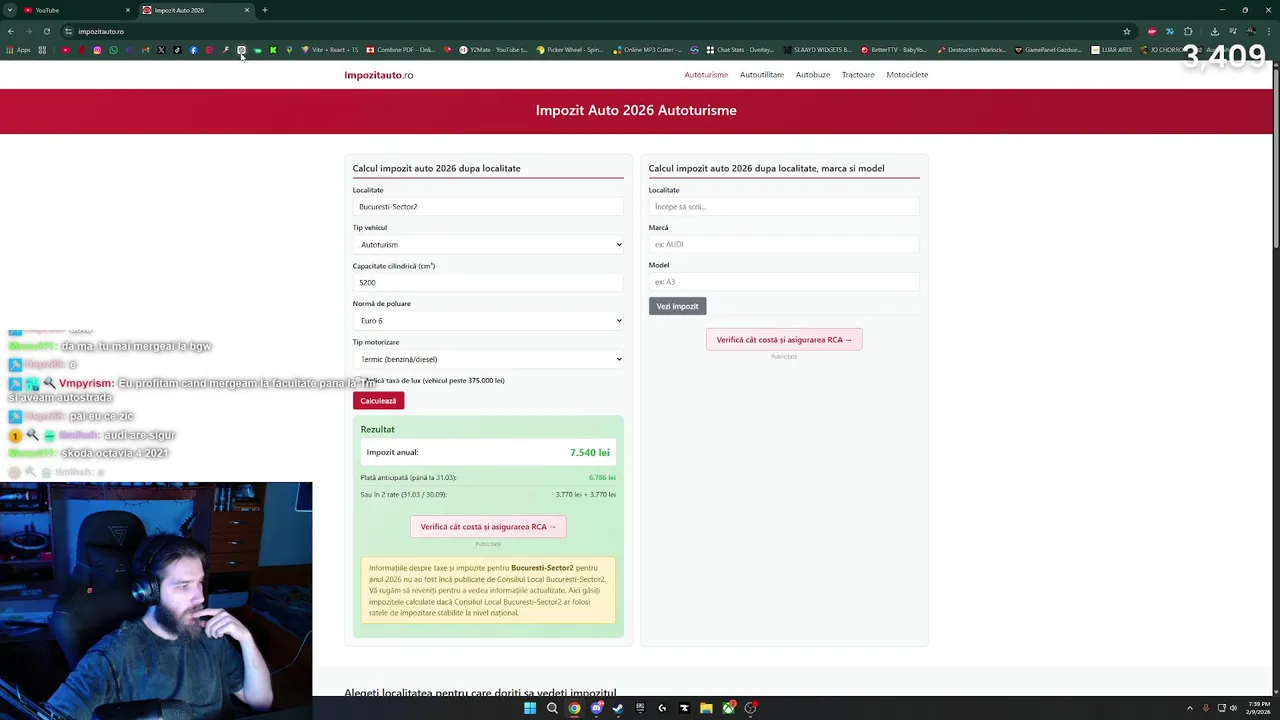
Task: Open the Chrome downloads icon
Action: [x=1214, y=31]
